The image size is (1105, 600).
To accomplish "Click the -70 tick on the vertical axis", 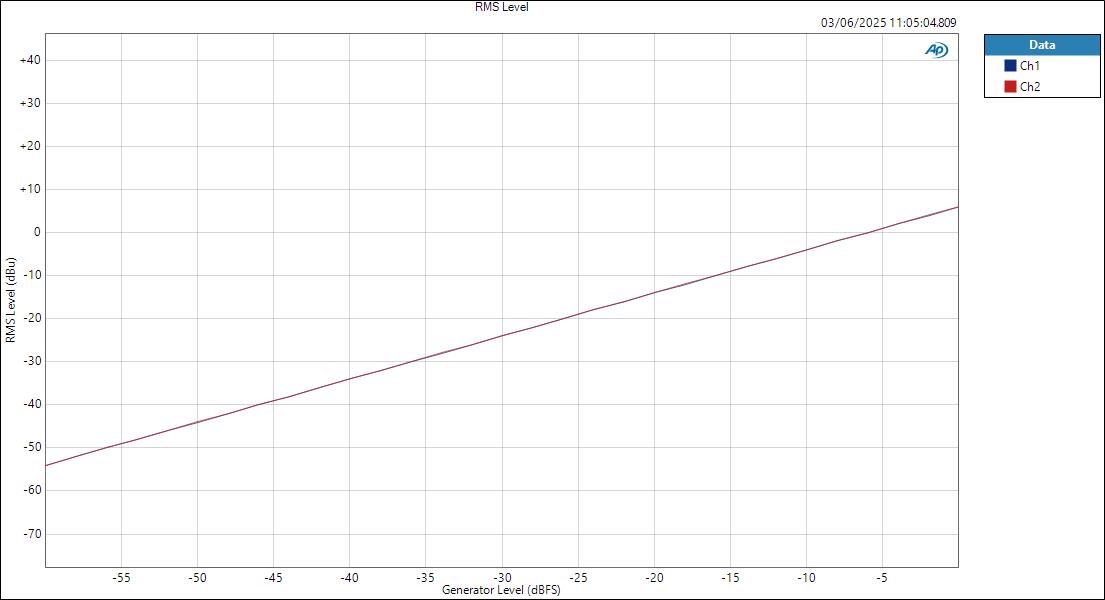I will click(34, 532).
